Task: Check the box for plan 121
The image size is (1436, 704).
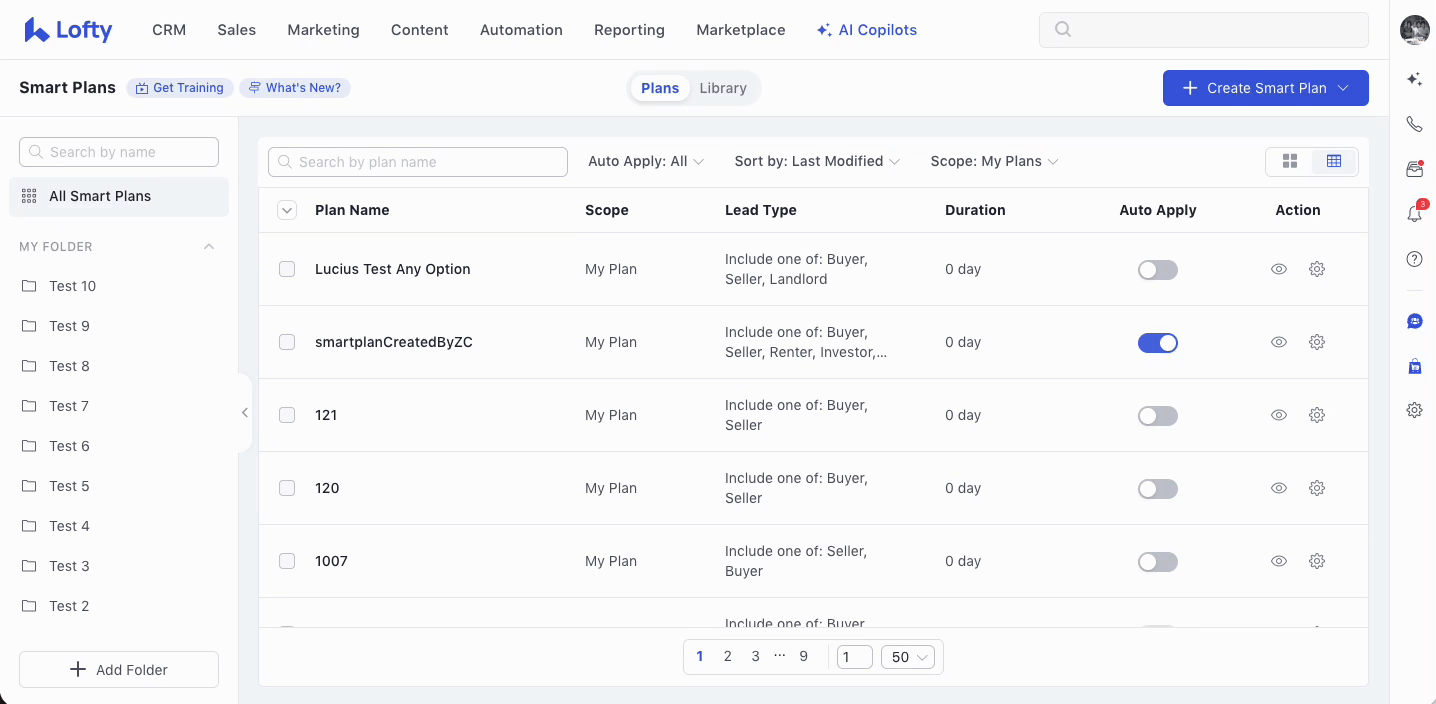Action: pos(287,415)
